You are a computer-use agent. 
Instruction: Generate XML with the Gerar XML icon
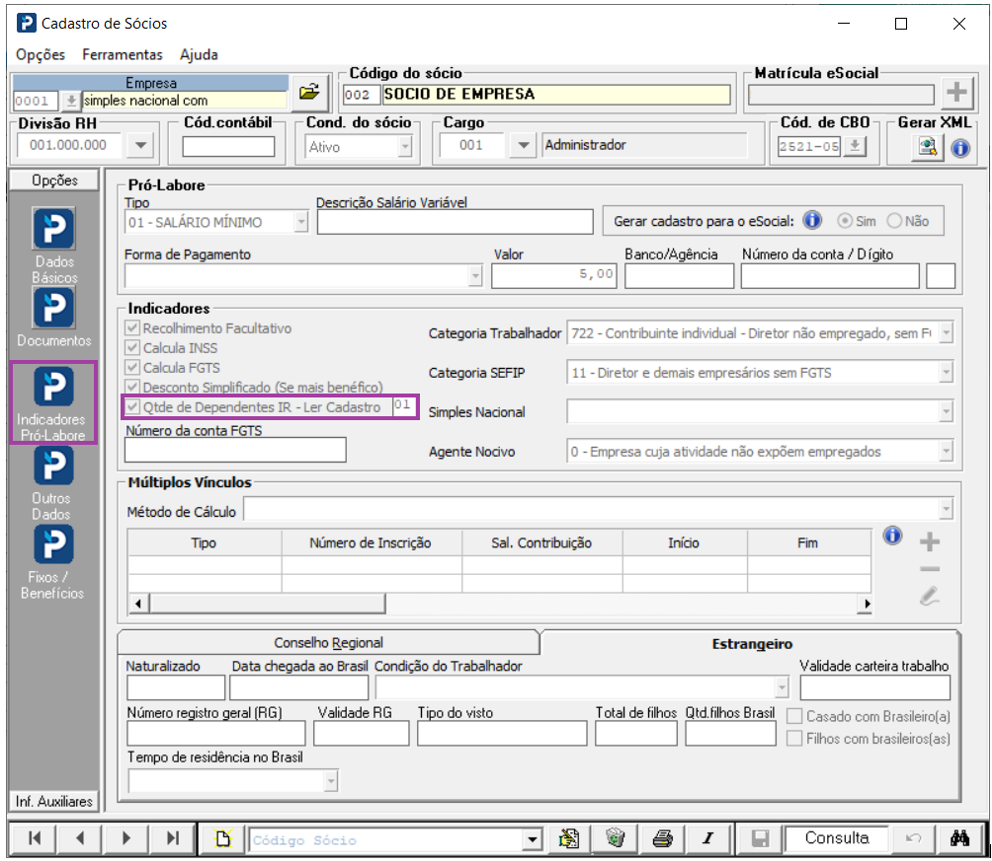927,147
